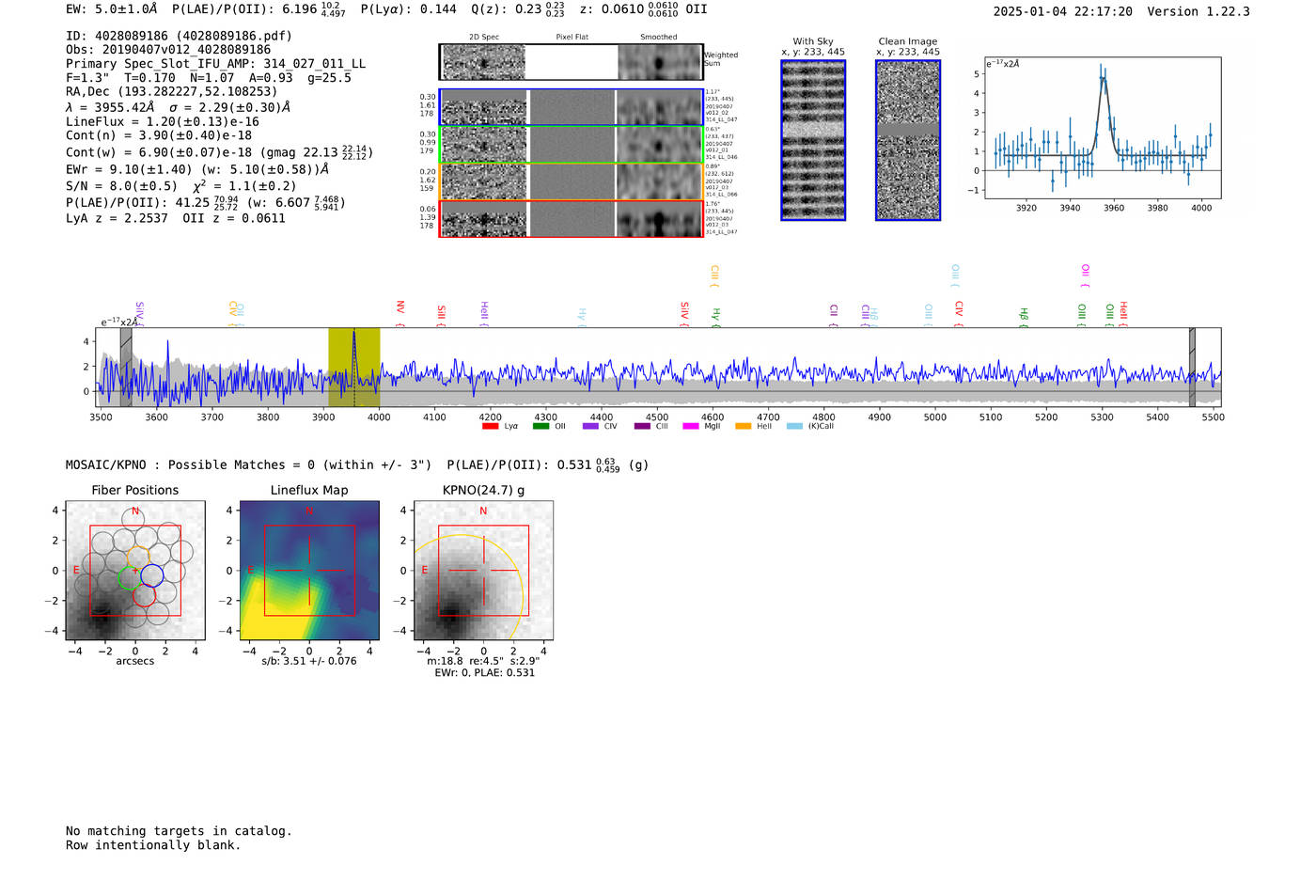Image resolution: width=1316 pixels, height=896 pixels.
Task: Select the green-bordered fiber spectrum row
Action: [571, 145]
